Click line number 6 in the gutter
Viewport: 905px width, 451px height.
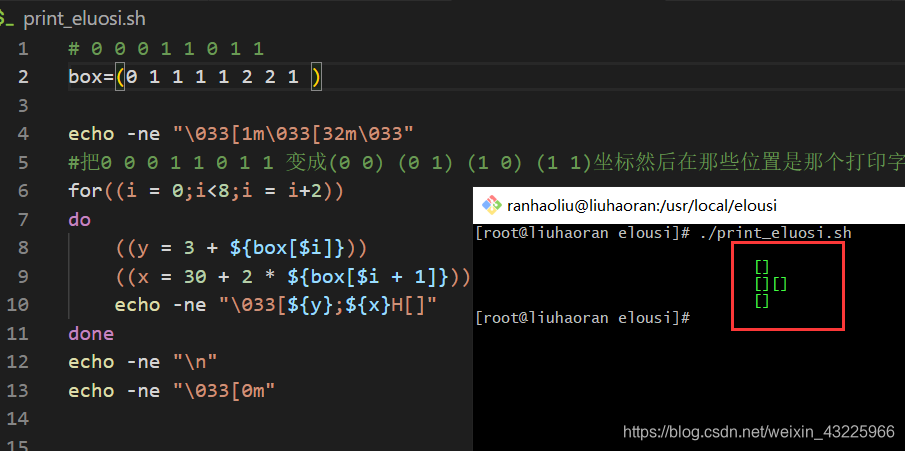tap(23, 191)
